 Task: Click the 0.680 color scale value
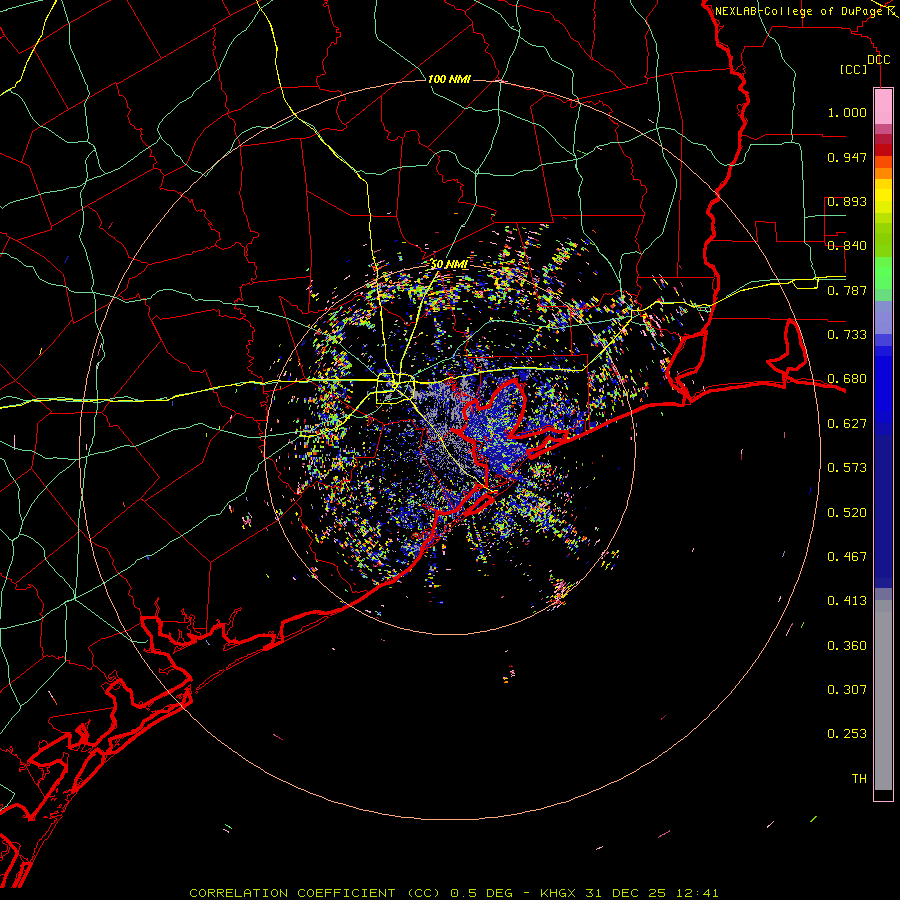pyautogui.click(x=847, y=379)
